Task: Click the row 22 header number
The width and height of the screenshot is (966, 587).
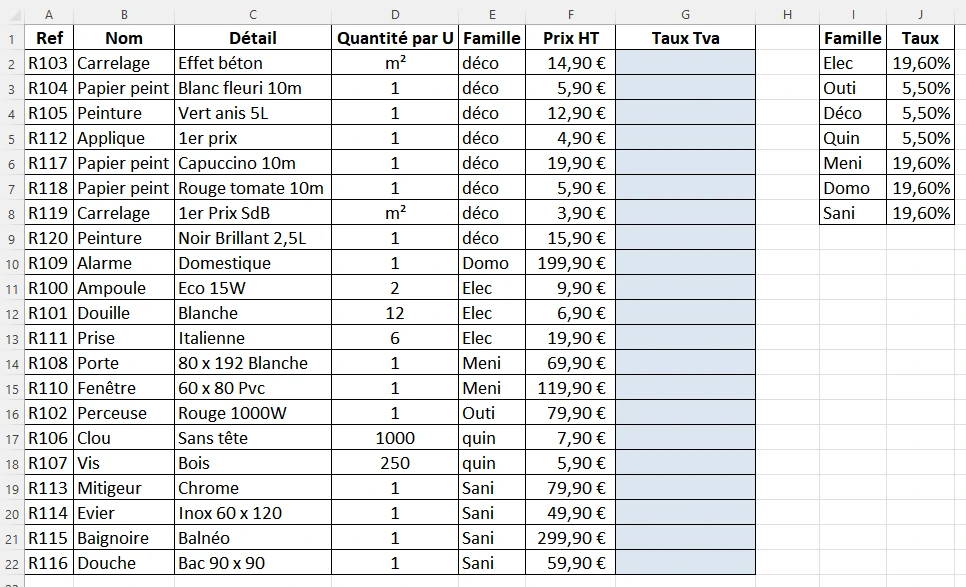Action: (12, 563)
